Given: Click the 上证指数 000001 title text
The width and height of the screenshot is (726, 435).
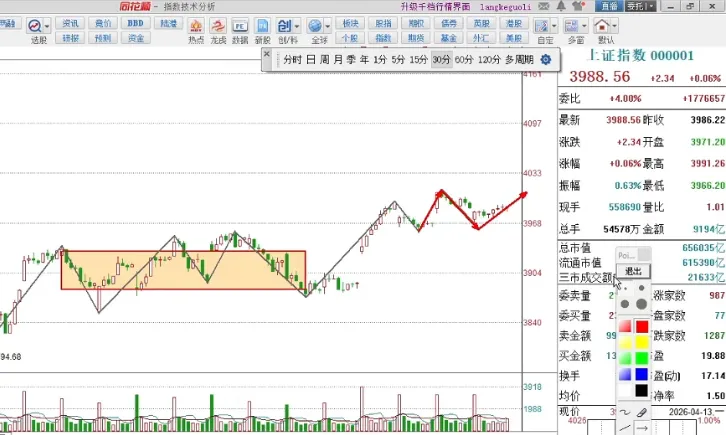Looking at the screenshot, I should click(641, 56).
